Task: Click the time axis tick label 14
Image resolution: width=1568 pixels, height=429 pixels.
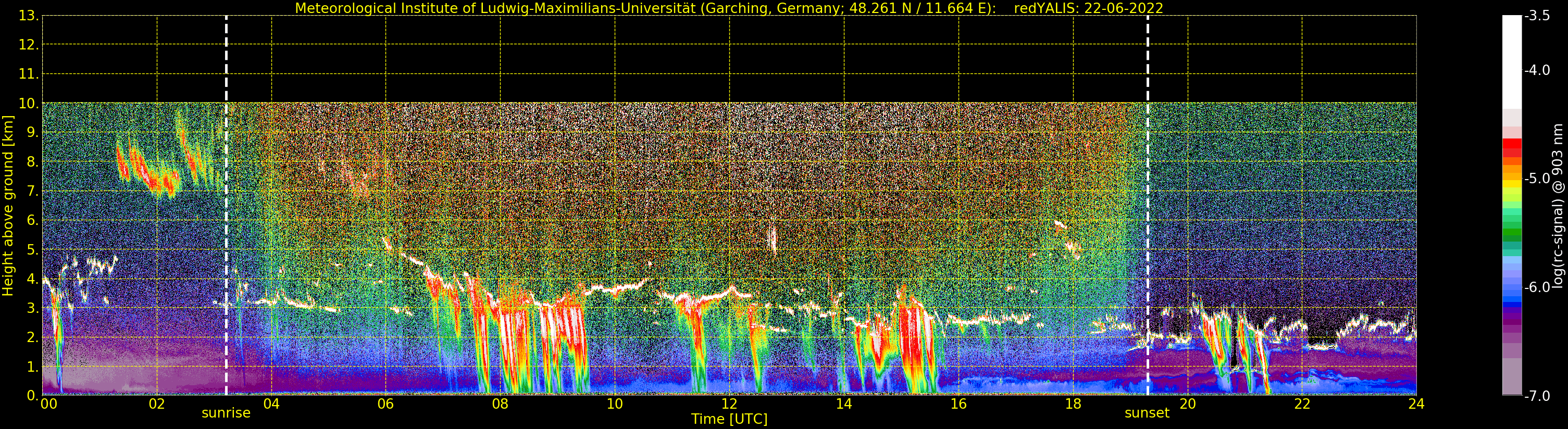Action: click(844, 403)
